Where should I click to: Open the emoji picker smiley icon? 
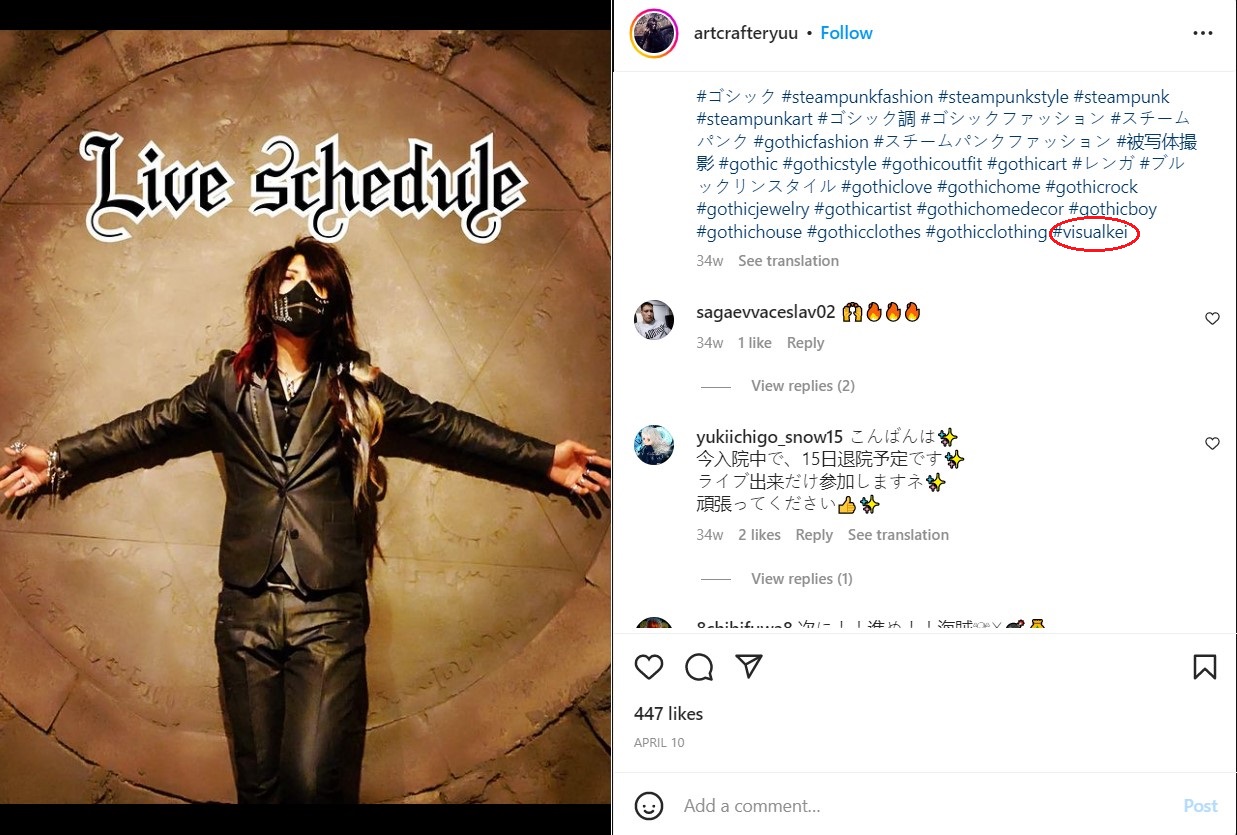pyautogui.click(x=649, y=805)
